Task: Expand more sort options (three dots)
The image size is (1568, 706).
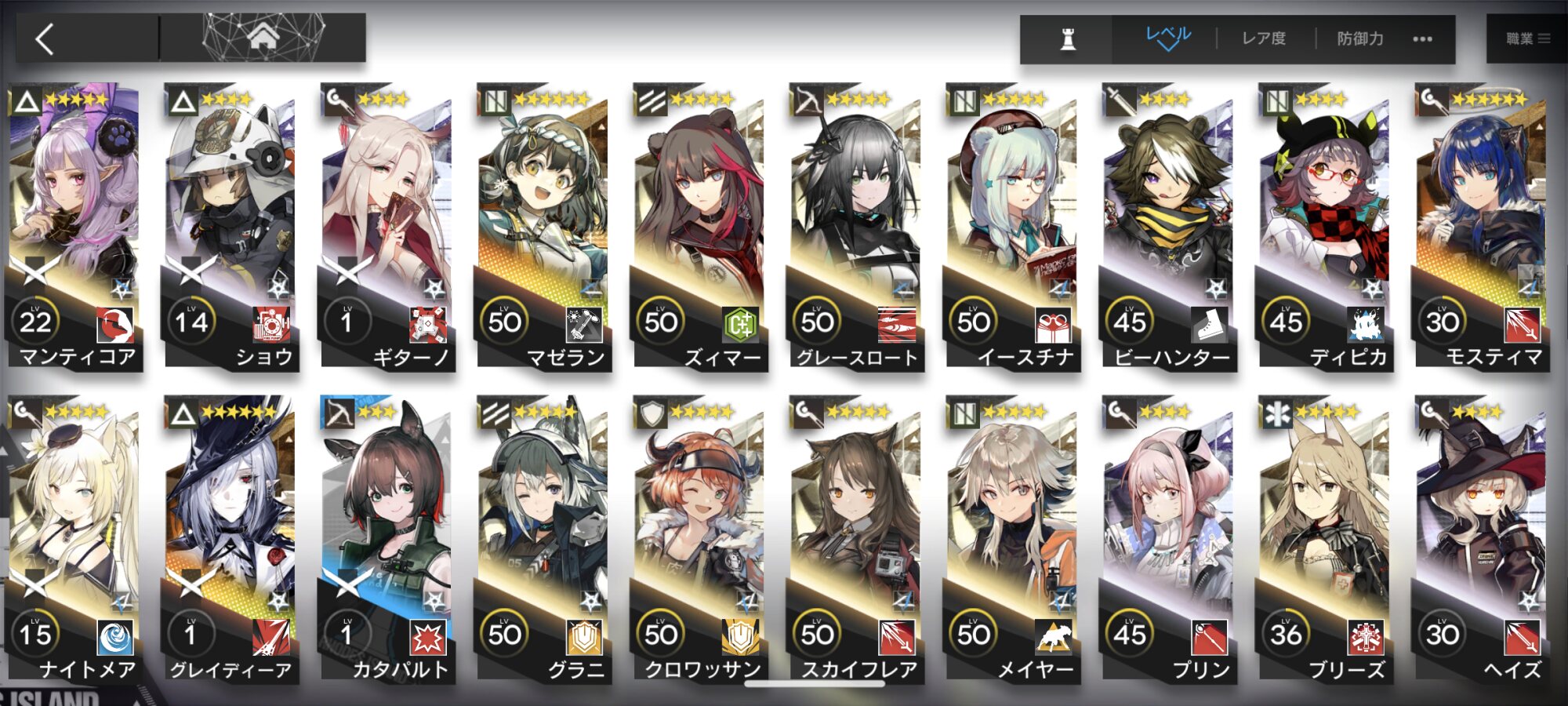Action: [x=1422, y=38]
